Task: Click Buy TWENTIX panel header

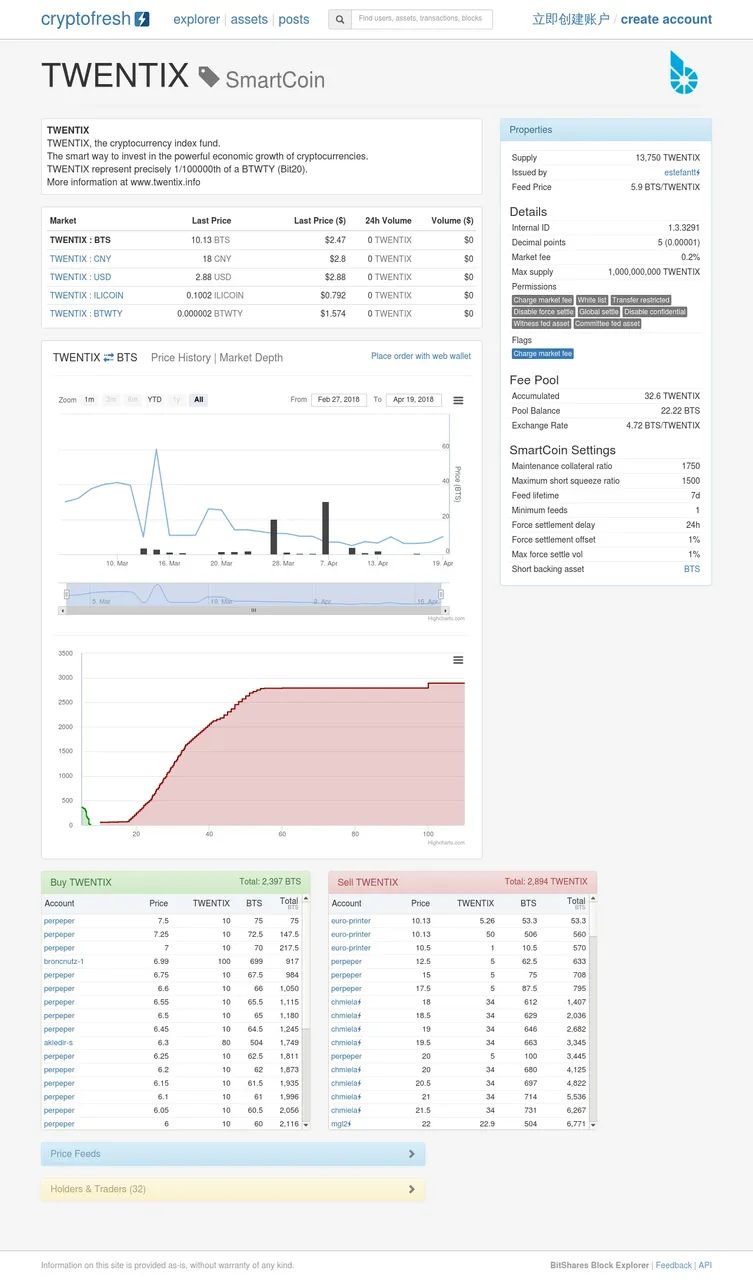Action: pyautogui.click(x=175, y=882)
